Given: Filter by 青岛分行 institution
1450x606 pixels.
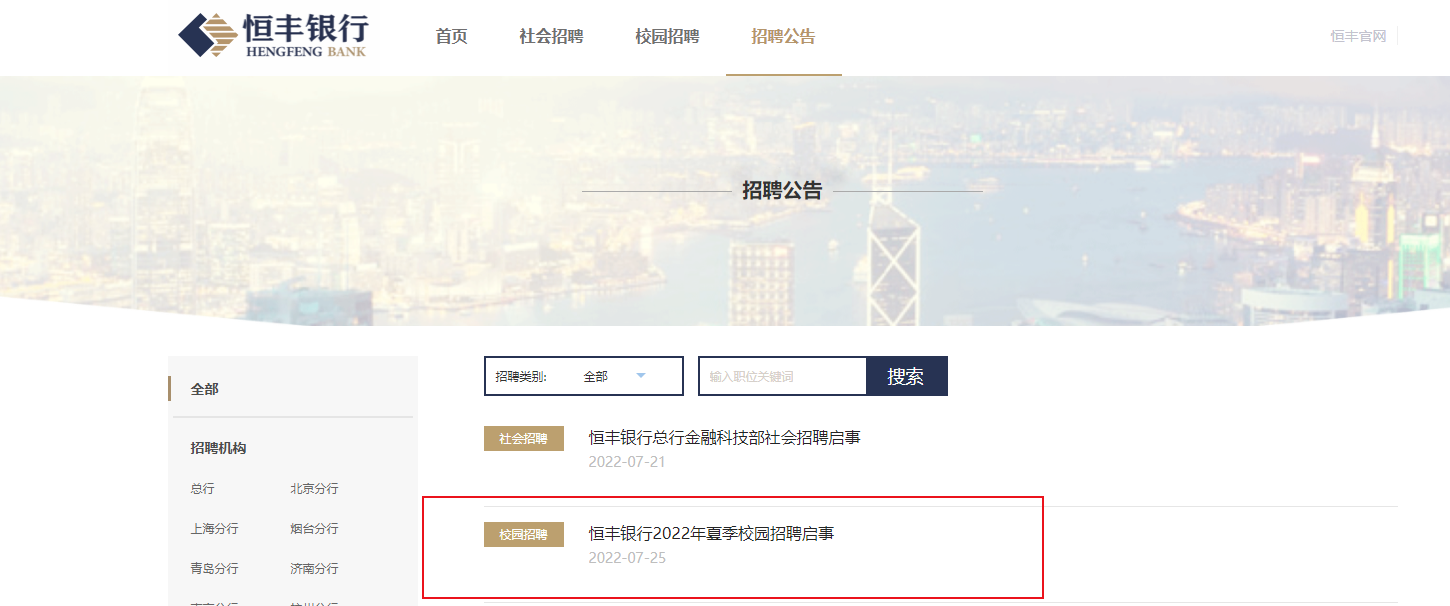Looking at the screenshot, I should (x=214, y=569).
